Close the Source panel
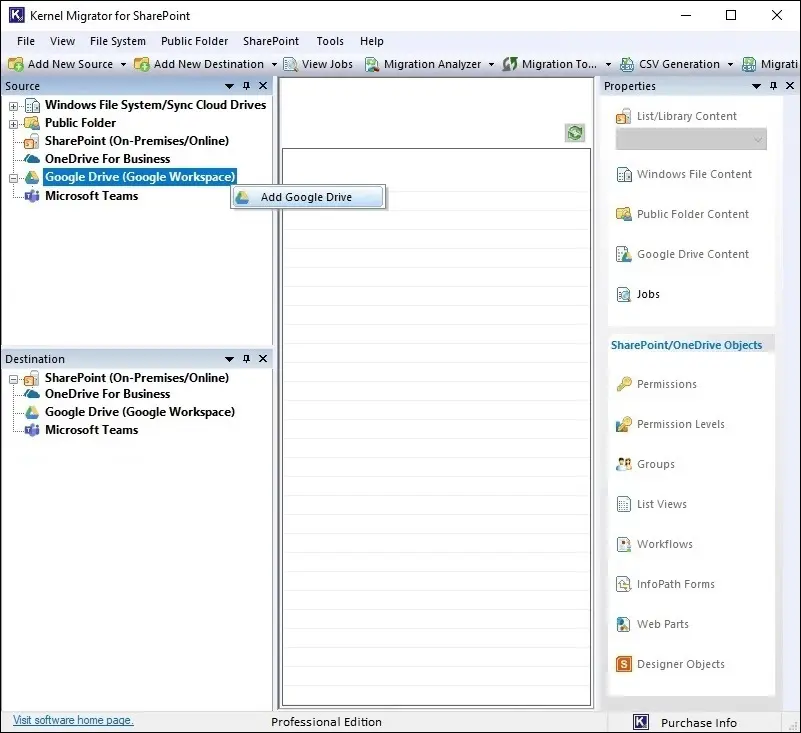This screenshot has width=801, height=733. [x=263, y=86]
